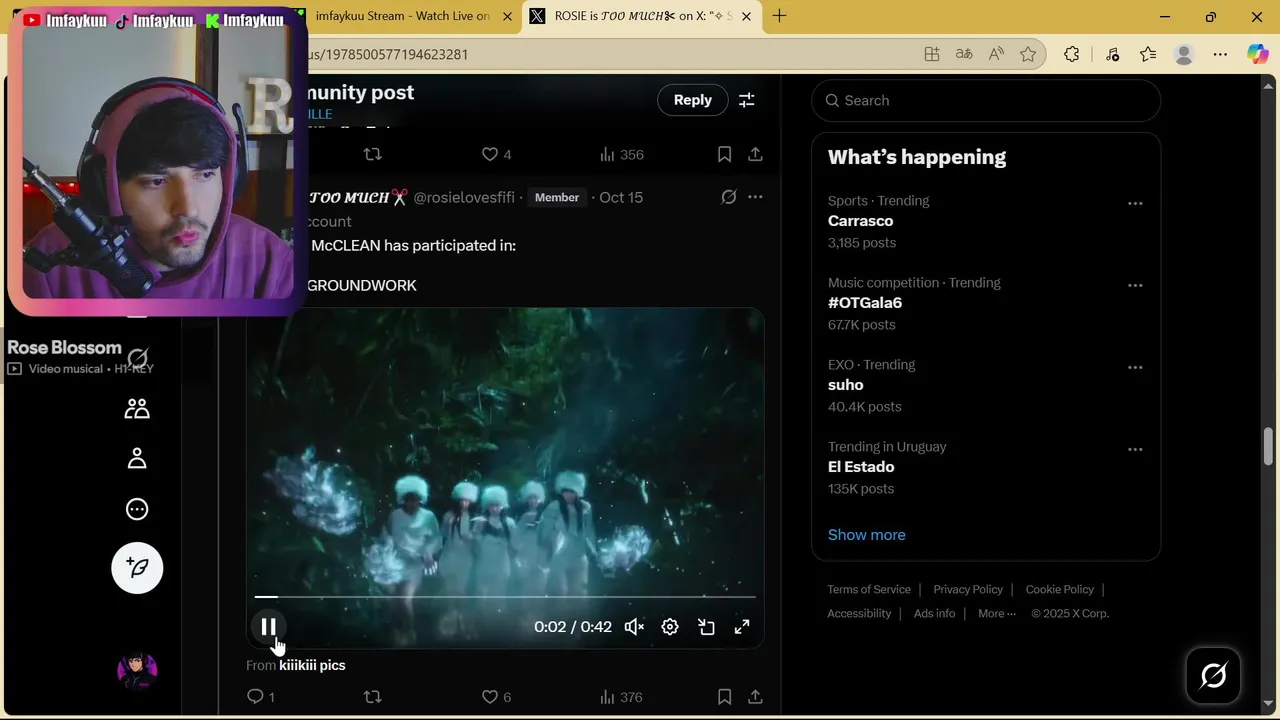Image resolution: width=1280 pixels, height=720 pixels.
Task: Toggle Read aloud in address bar
Action: 996,54
